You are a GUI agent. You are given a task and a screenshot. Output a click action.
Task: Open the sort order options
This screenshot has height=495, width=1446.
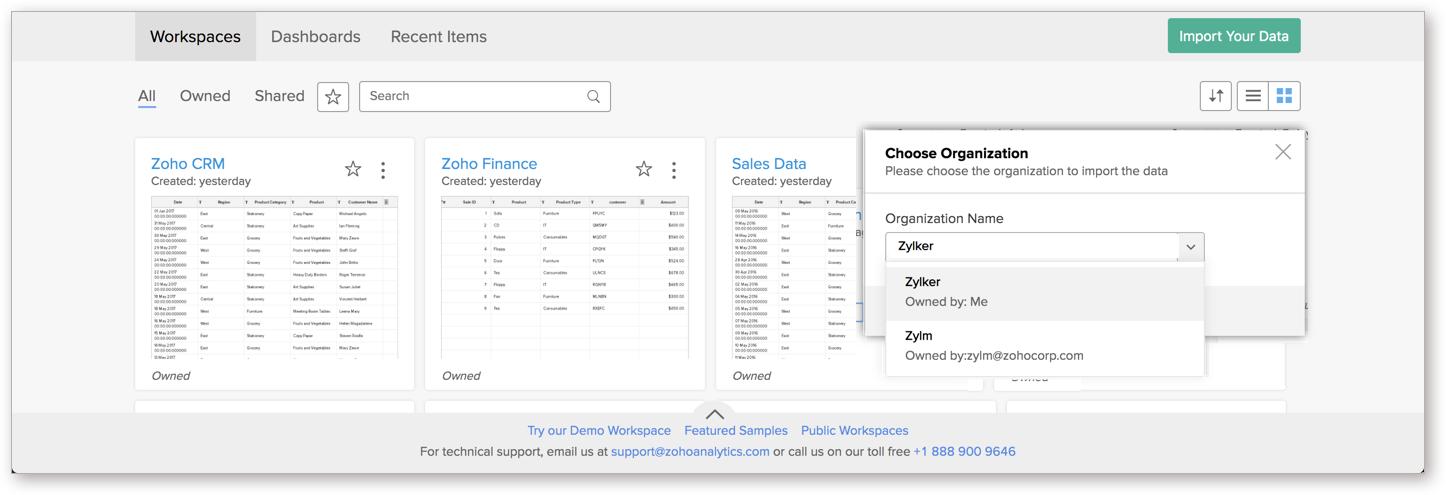coord(1216,96)
